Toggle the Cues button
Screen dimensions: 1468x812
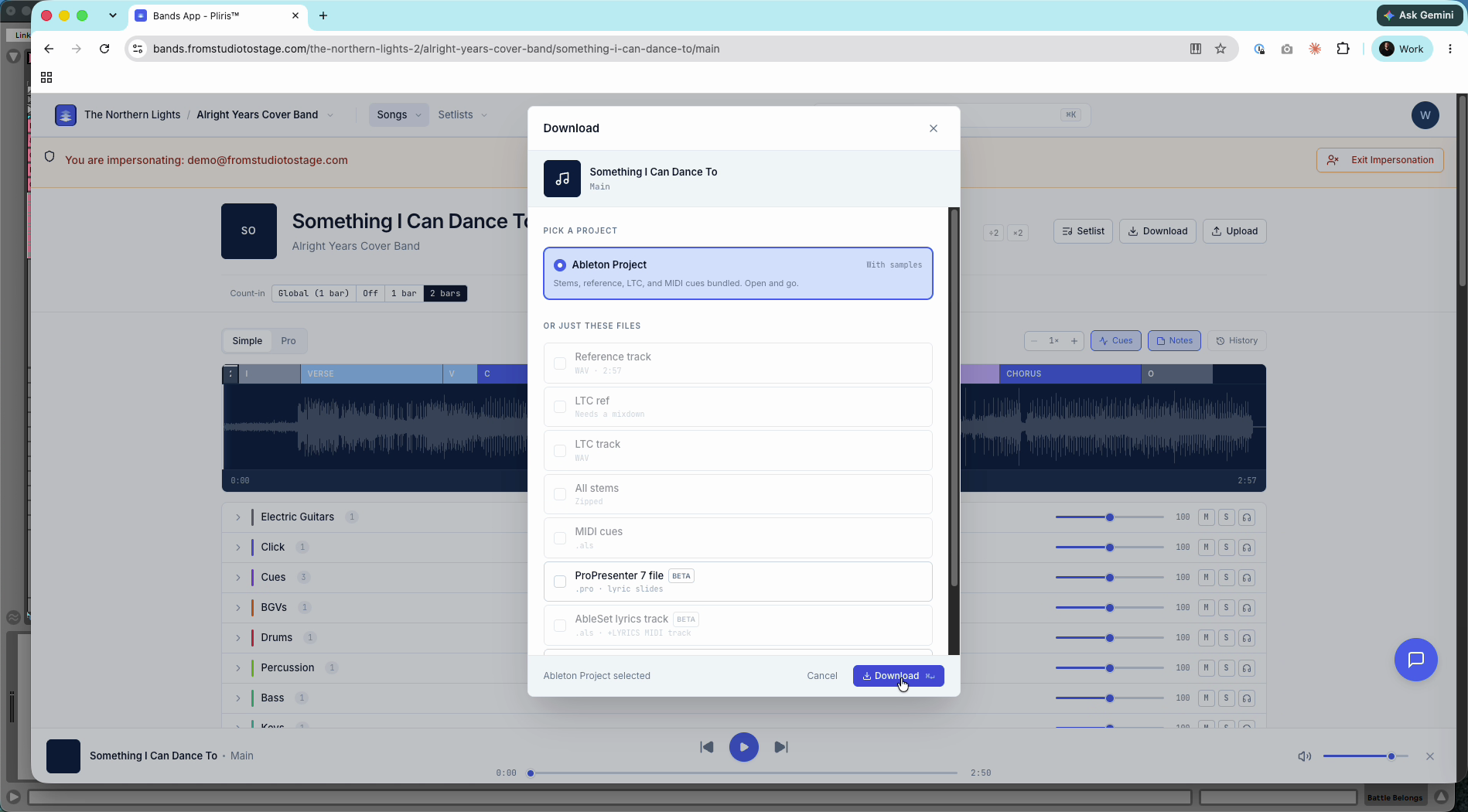coord(1115,341)
